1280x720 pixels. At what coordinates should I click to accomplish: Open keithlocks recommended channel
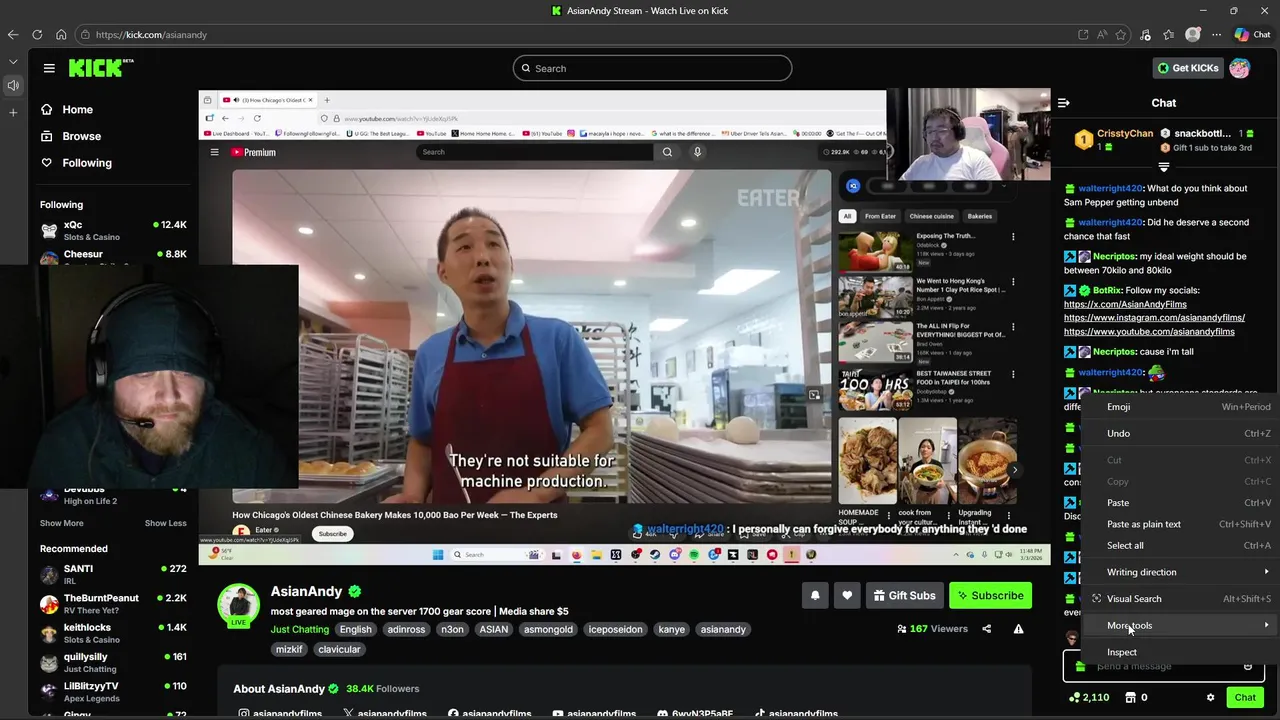[113, 633]
